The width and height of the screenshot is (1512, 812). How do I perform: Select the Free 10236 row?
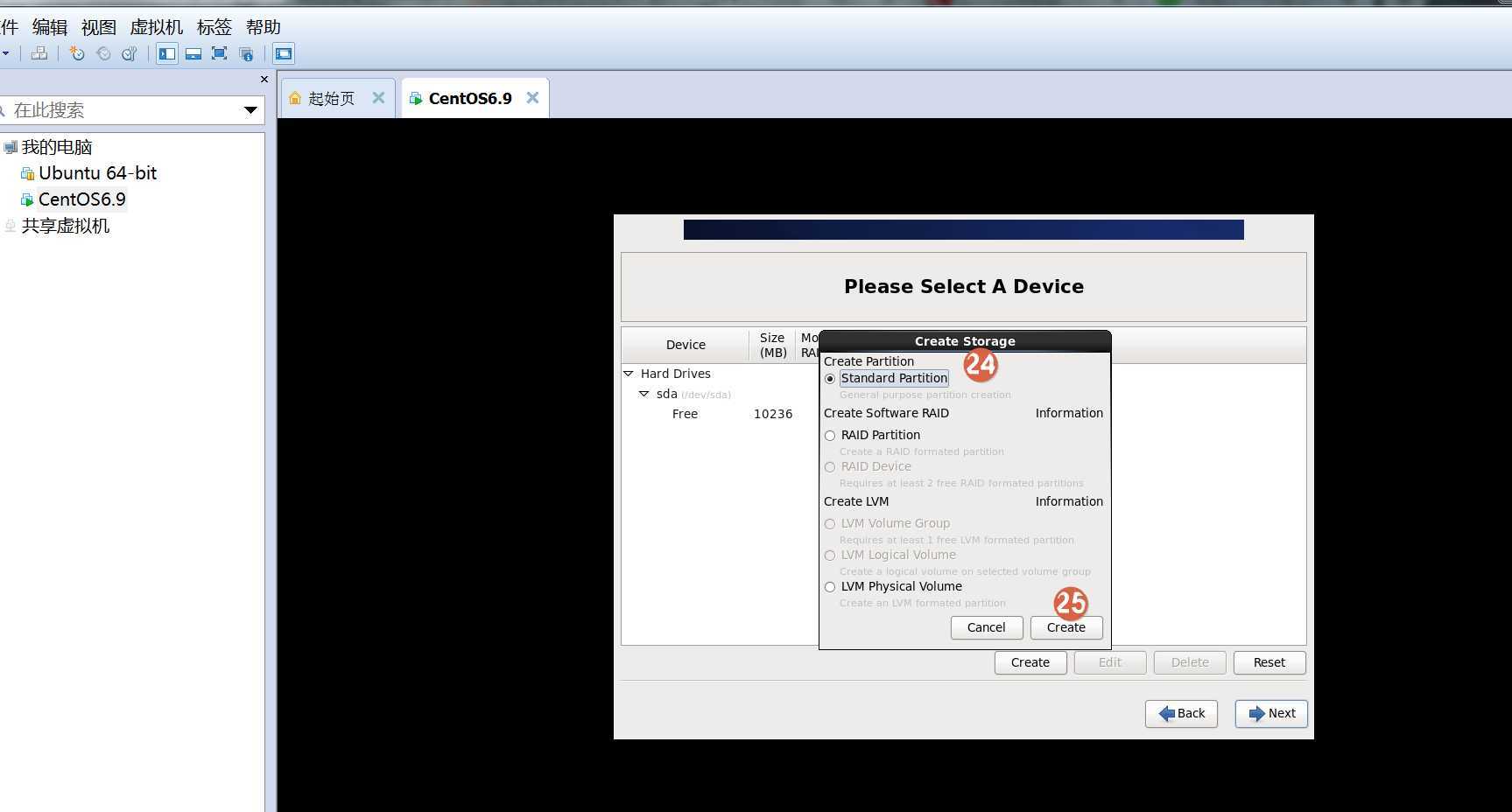click(x=720, y=414)
